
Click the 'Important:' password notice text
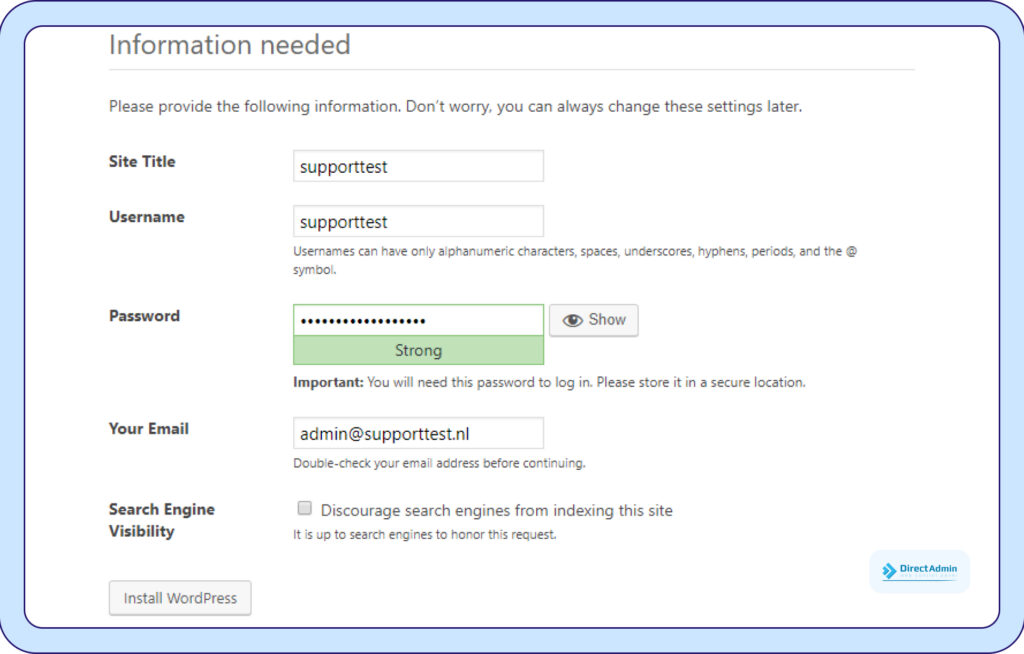549,382
